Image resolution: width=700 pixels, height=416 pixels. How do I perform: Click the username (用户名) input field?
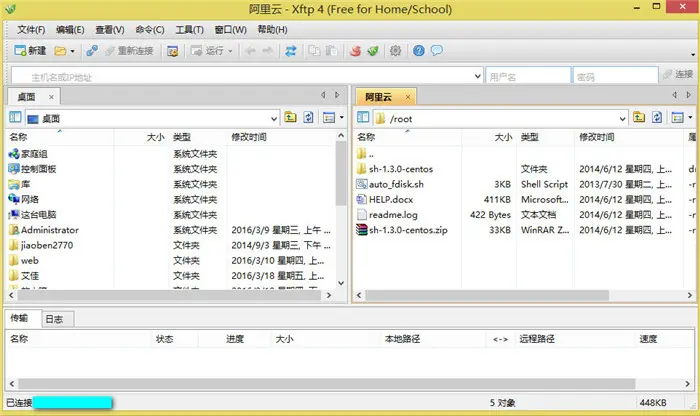(528, 76)
